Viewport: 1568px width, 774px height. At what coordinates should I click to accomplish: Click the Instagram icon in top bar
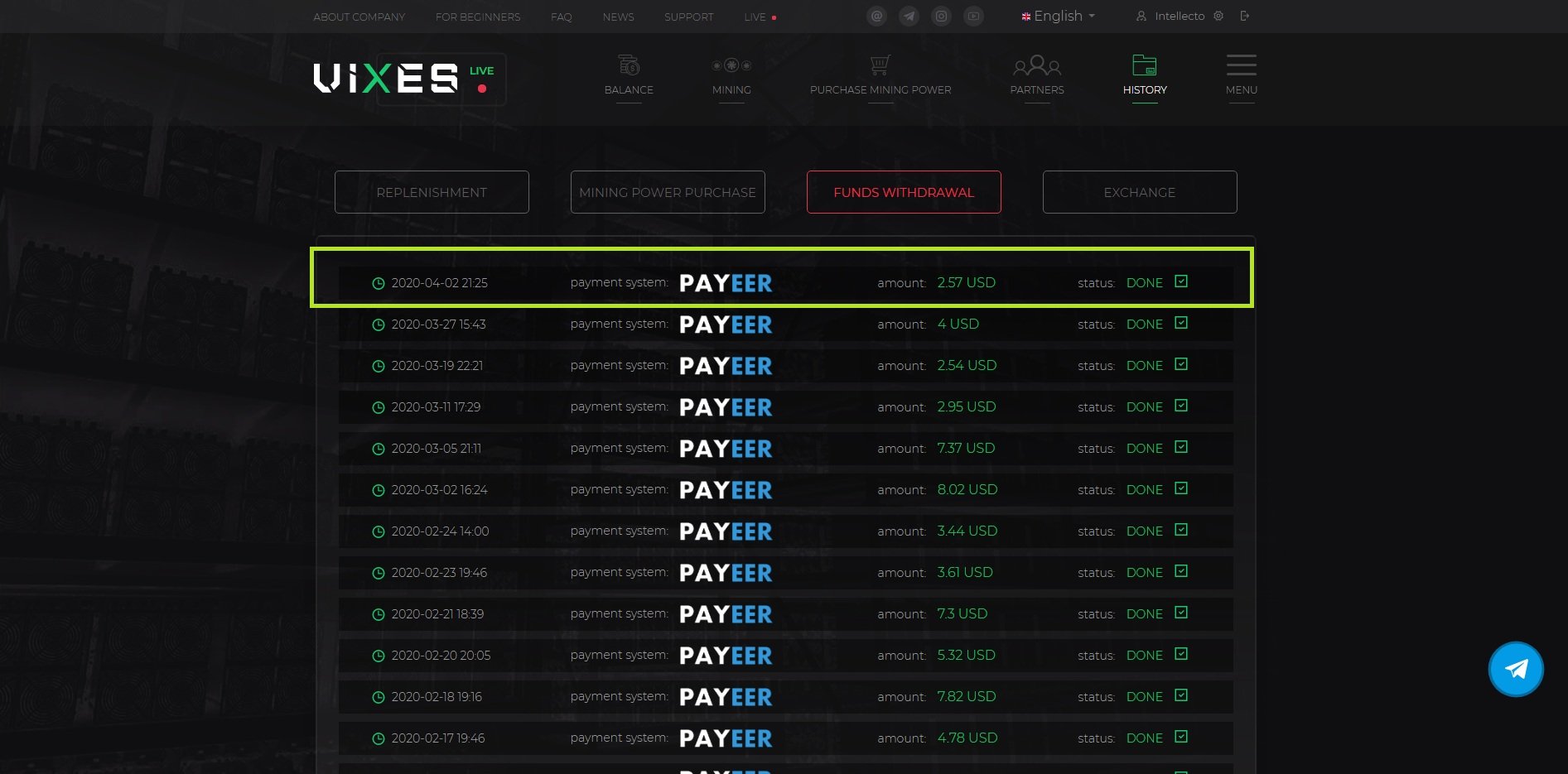click(942, 16)
